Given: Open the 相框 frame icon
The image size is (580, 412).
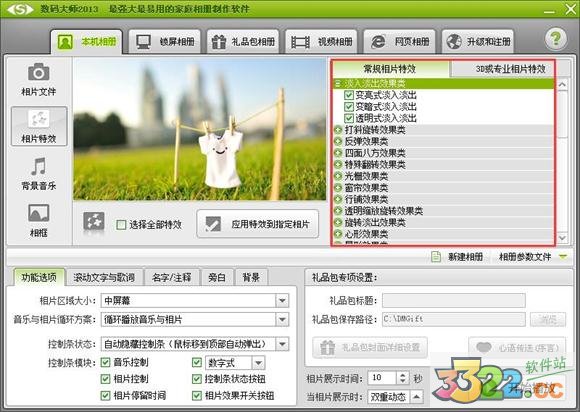Looking at the screenshot, I should click(x=38, y=213).
